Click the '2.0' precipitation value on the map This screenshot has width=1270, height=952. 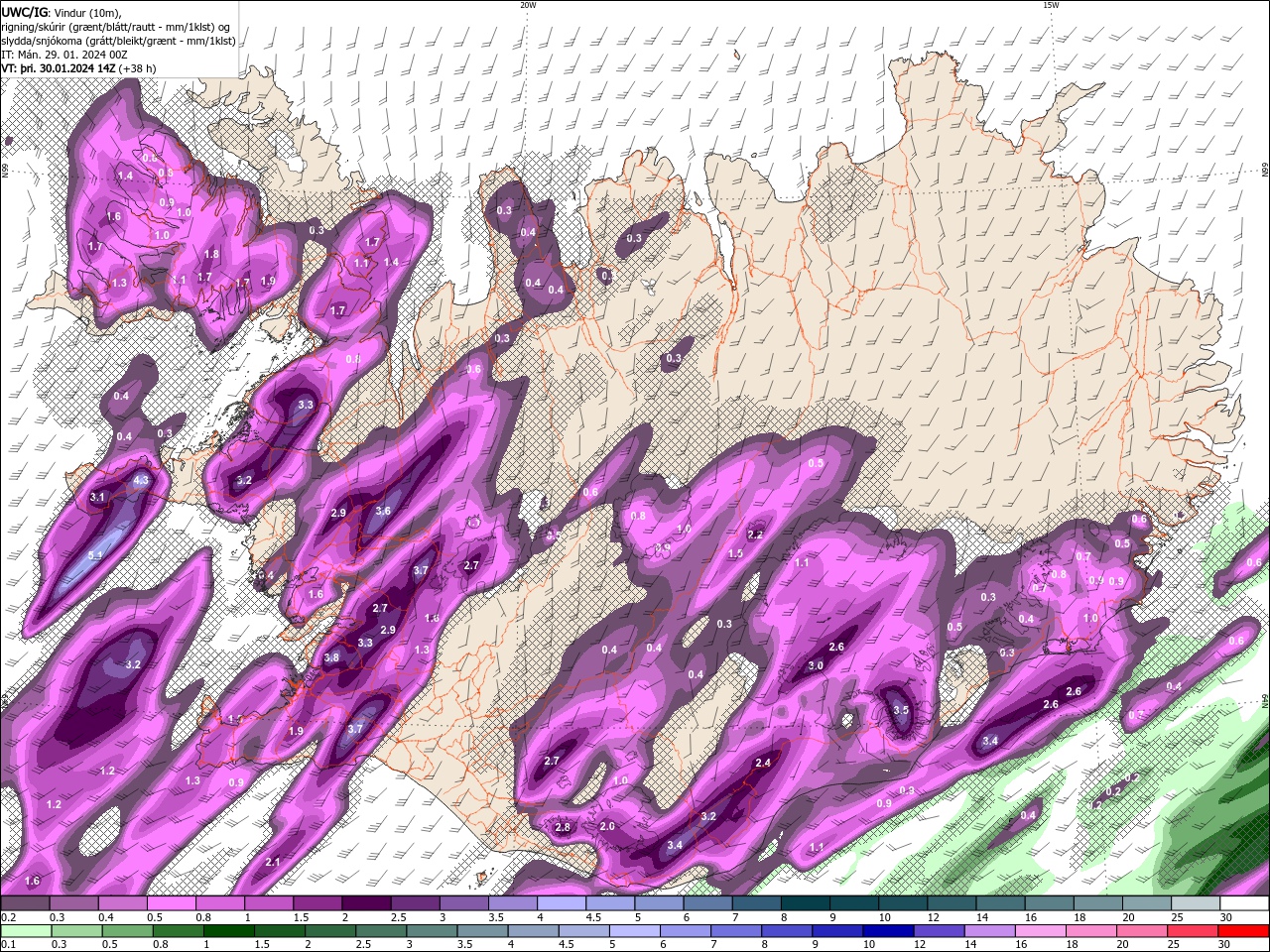[x=607, y=826]
